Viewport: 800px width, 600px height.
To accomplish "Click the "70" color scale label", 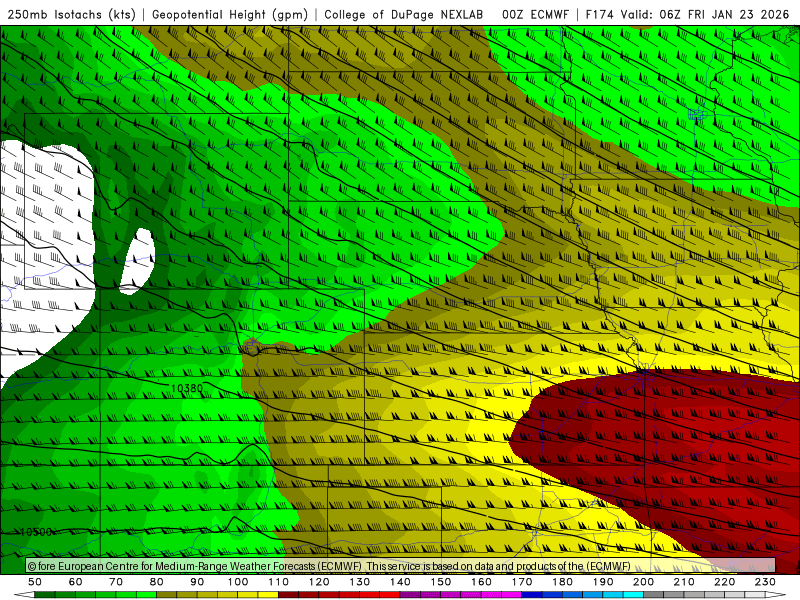I will point(116,582).
